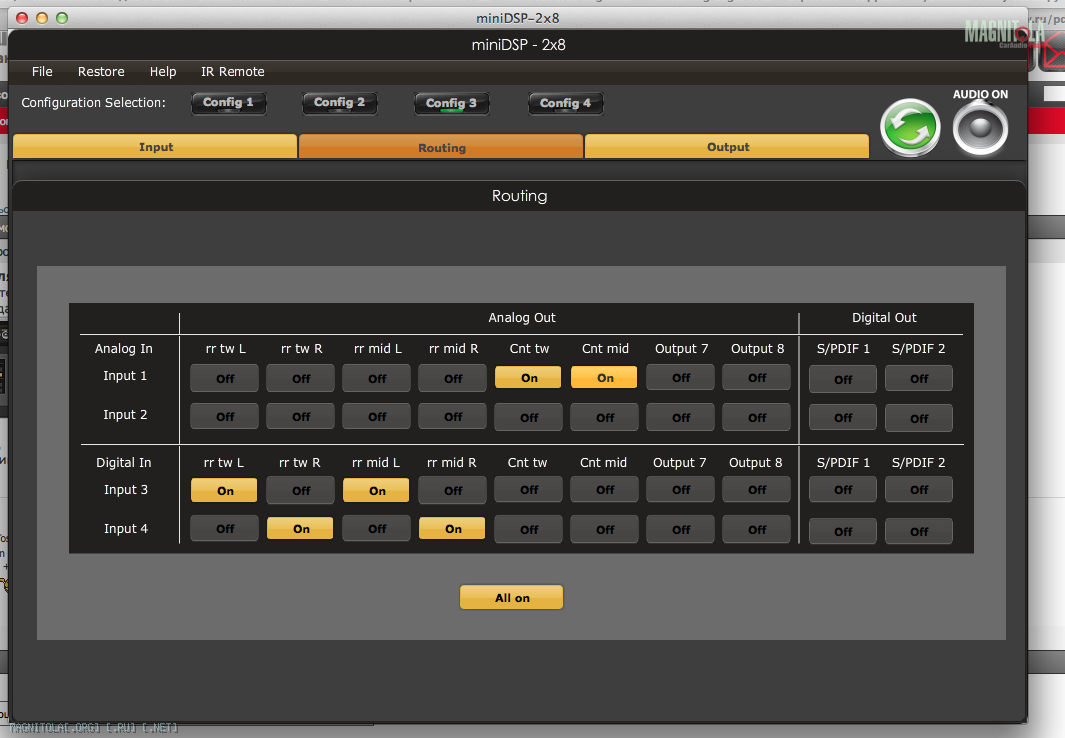Turn off Input 4 to rr mid R routing

453,528
